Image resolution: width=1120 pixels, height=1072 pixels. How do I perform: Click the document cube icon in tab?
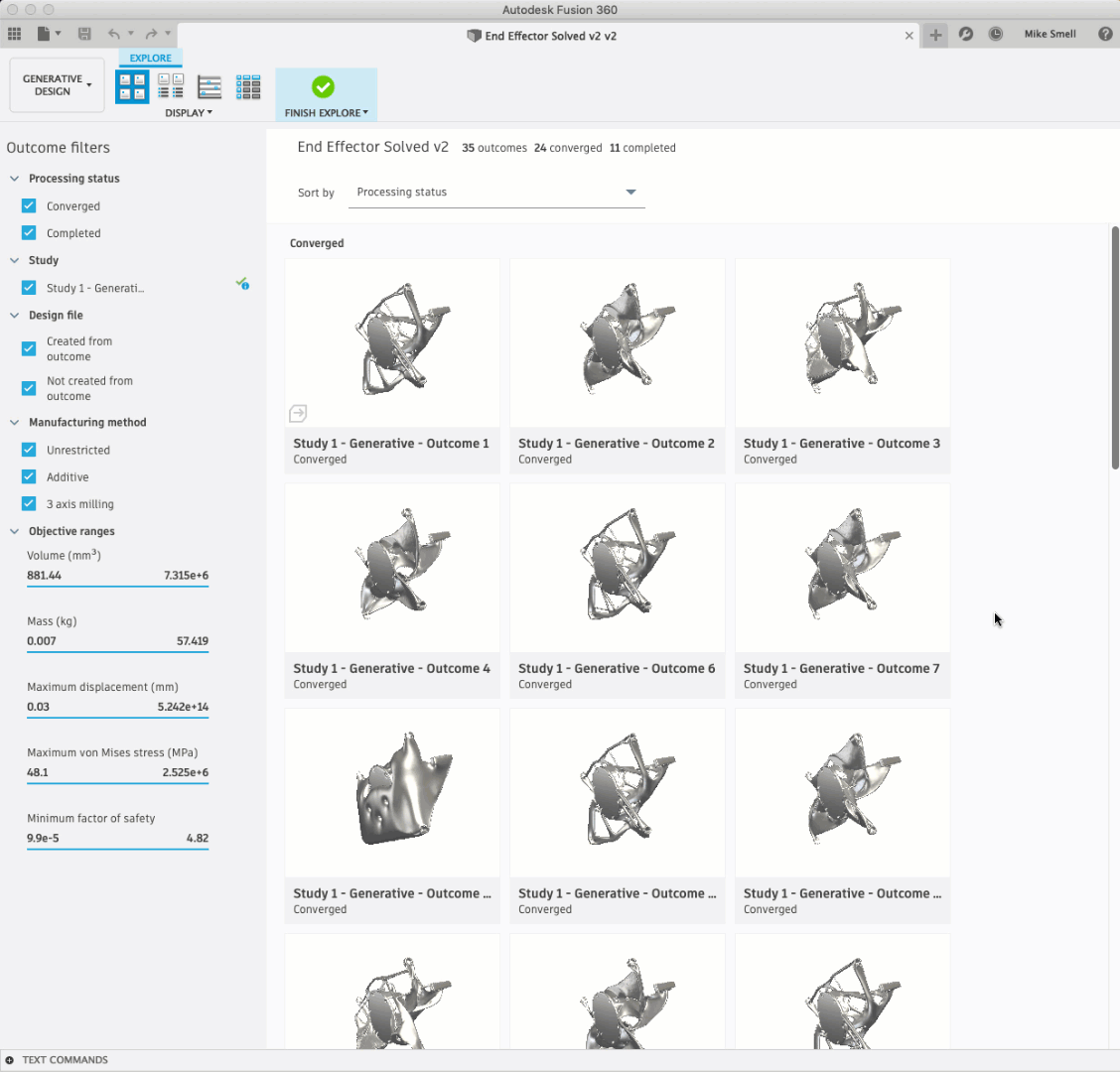(x=474, y=36)
